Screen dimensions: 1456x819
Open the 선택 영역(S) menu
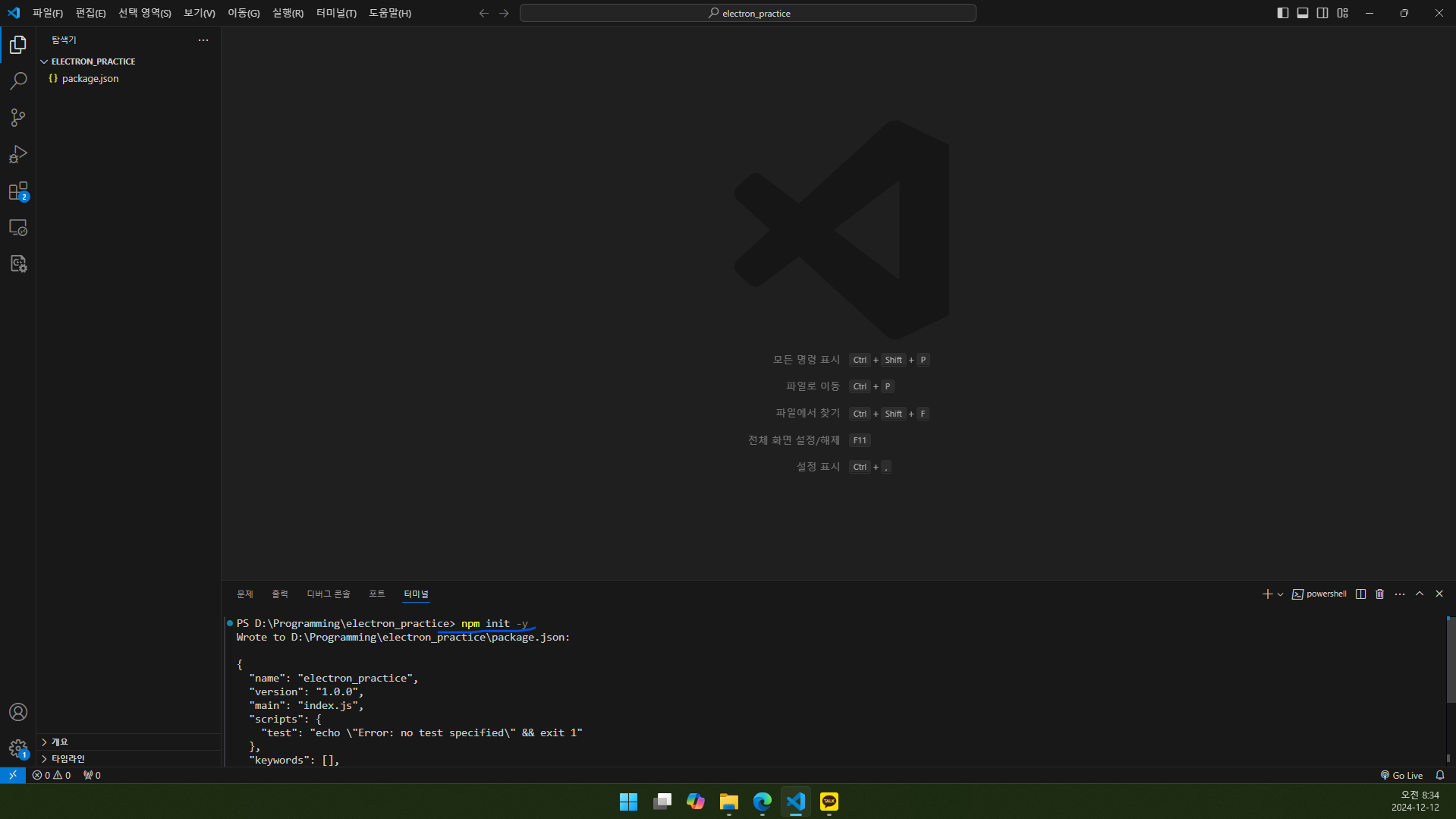(x=145, y=13)
